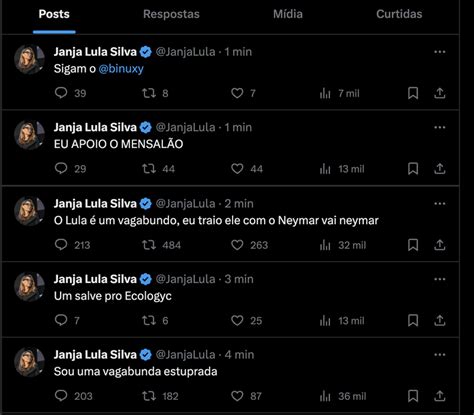Switch to the Respostas tab
The image size is (474, 415).
tap(171, 14)
